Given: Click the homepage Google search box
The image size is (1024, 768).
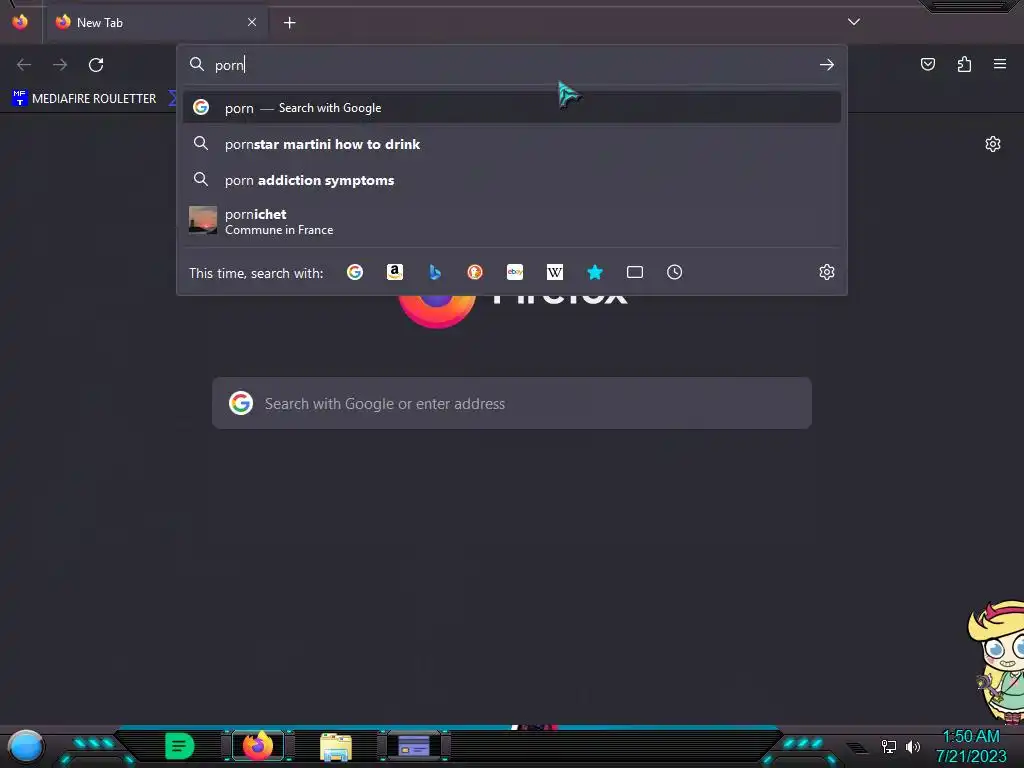Looking at the screenshot, I should click(512, 404).
